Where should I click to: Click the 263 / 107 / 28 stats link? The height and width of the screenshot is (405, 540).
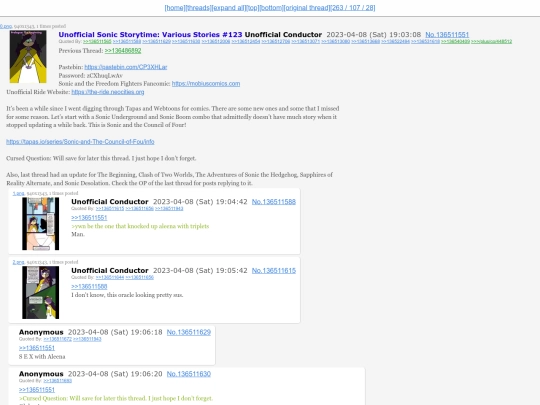coord(353,8)
